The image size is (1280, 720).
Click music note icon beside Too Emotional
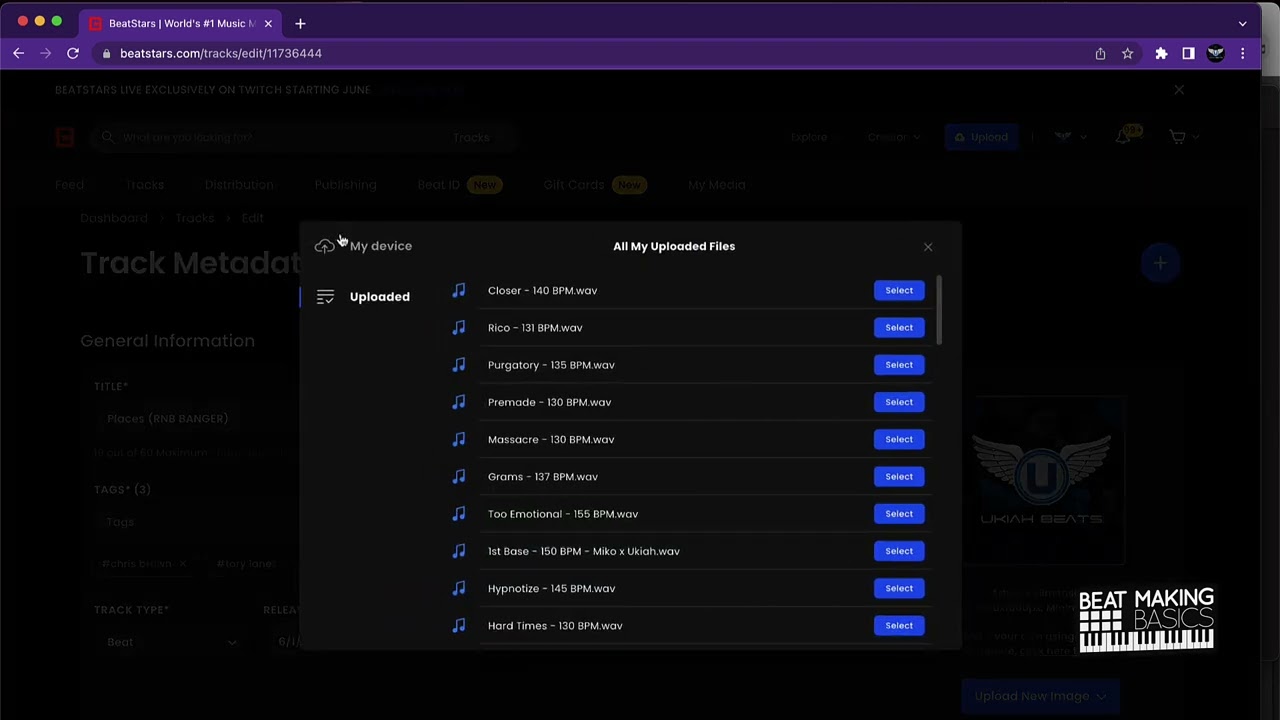point(459,514)
